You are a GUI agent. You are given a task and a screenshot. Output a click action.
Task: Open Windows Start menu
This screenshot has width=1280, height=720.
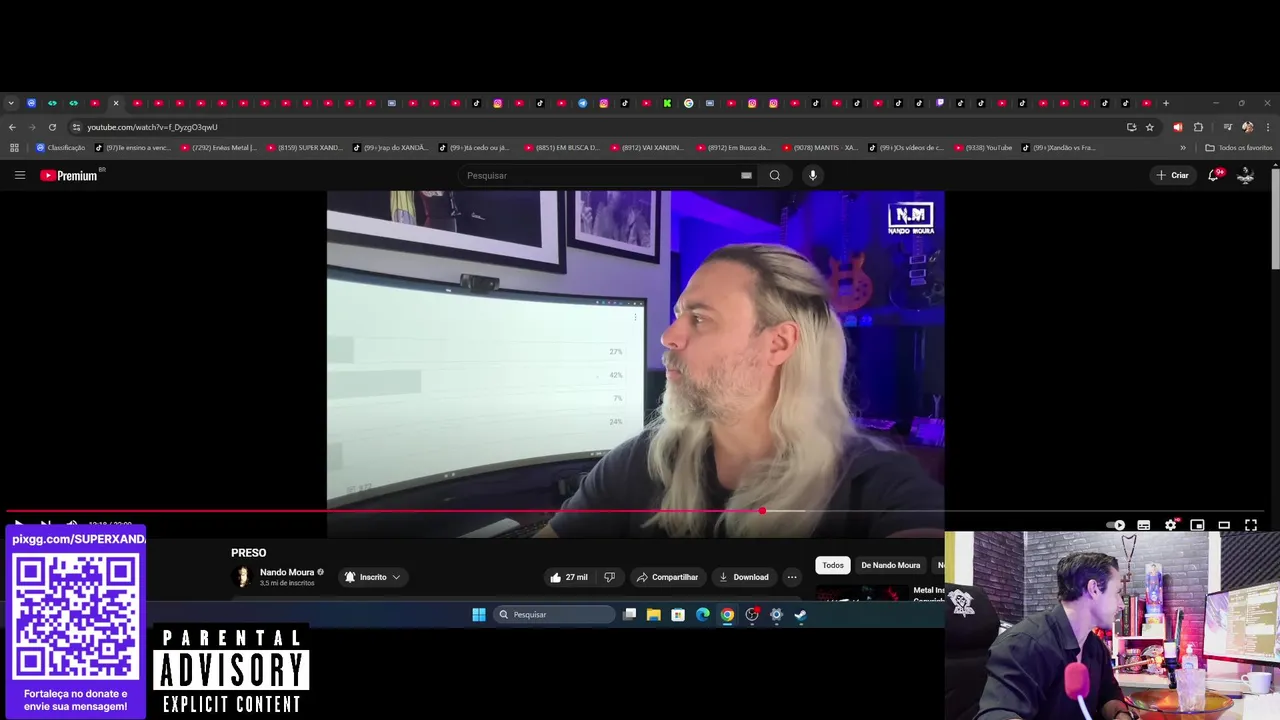point(479,615)
